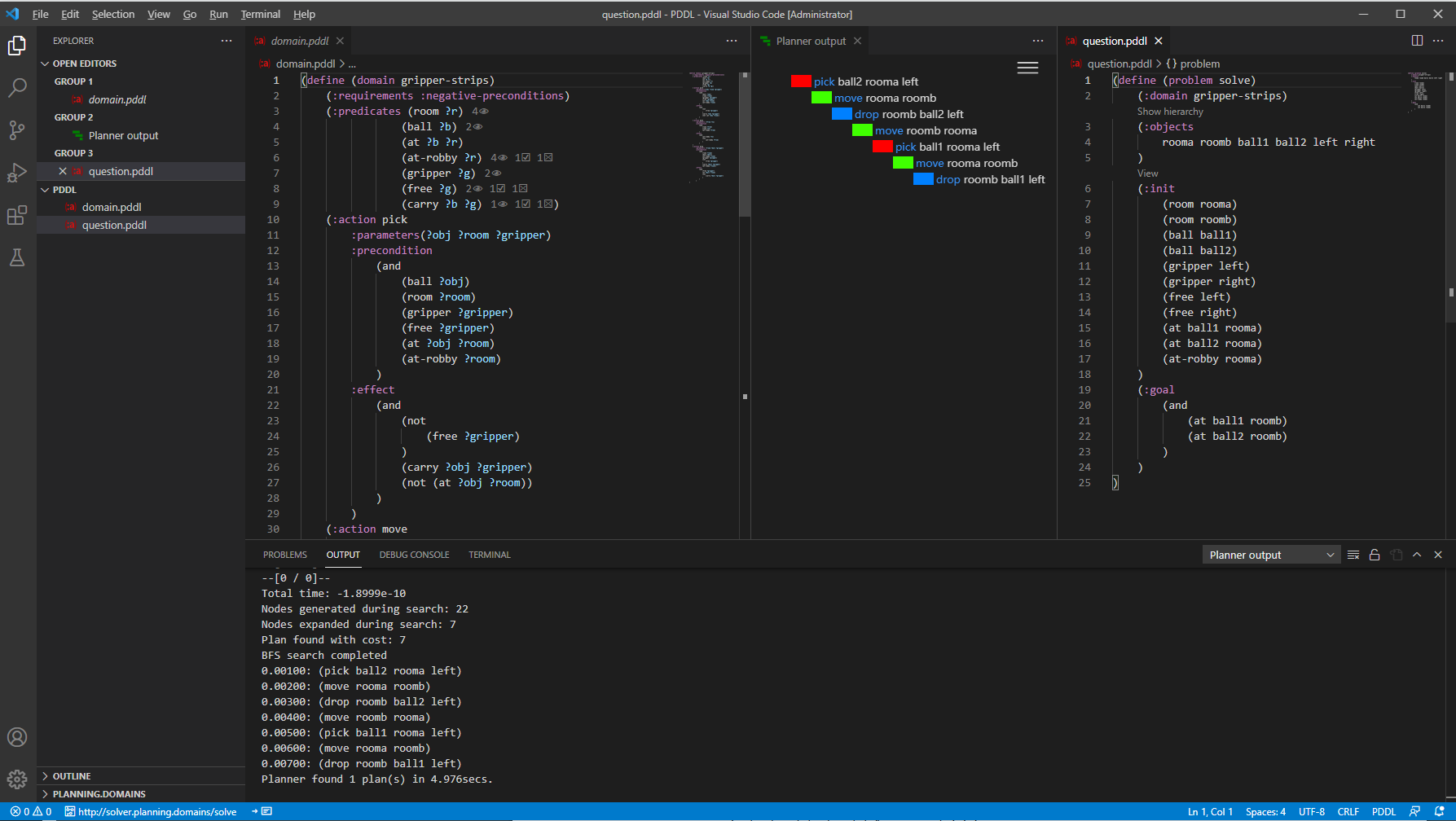Image resolution: width=1456 pixels, height=821 pixels.
Task: Click the errors and warnings status indicator
Action: 31,812
